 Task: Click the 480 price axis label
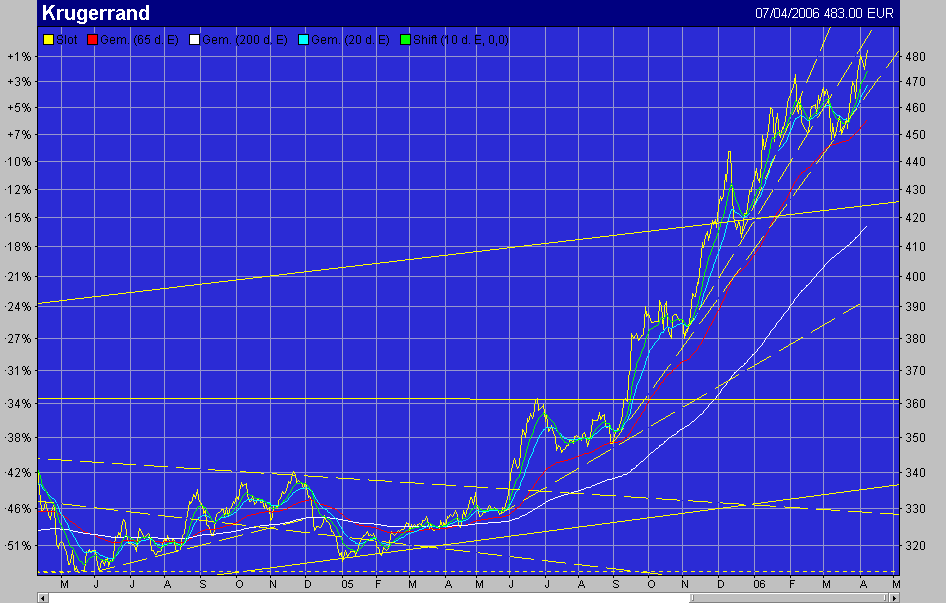(915, 57)
